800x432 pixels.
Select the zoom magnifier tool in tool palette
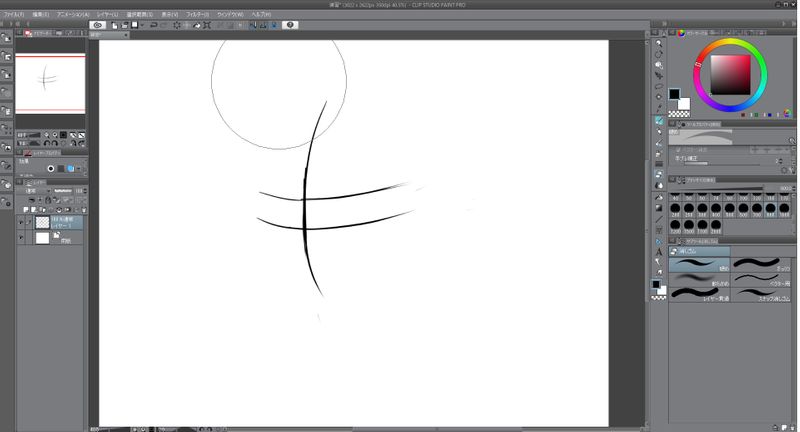(659, 44)
